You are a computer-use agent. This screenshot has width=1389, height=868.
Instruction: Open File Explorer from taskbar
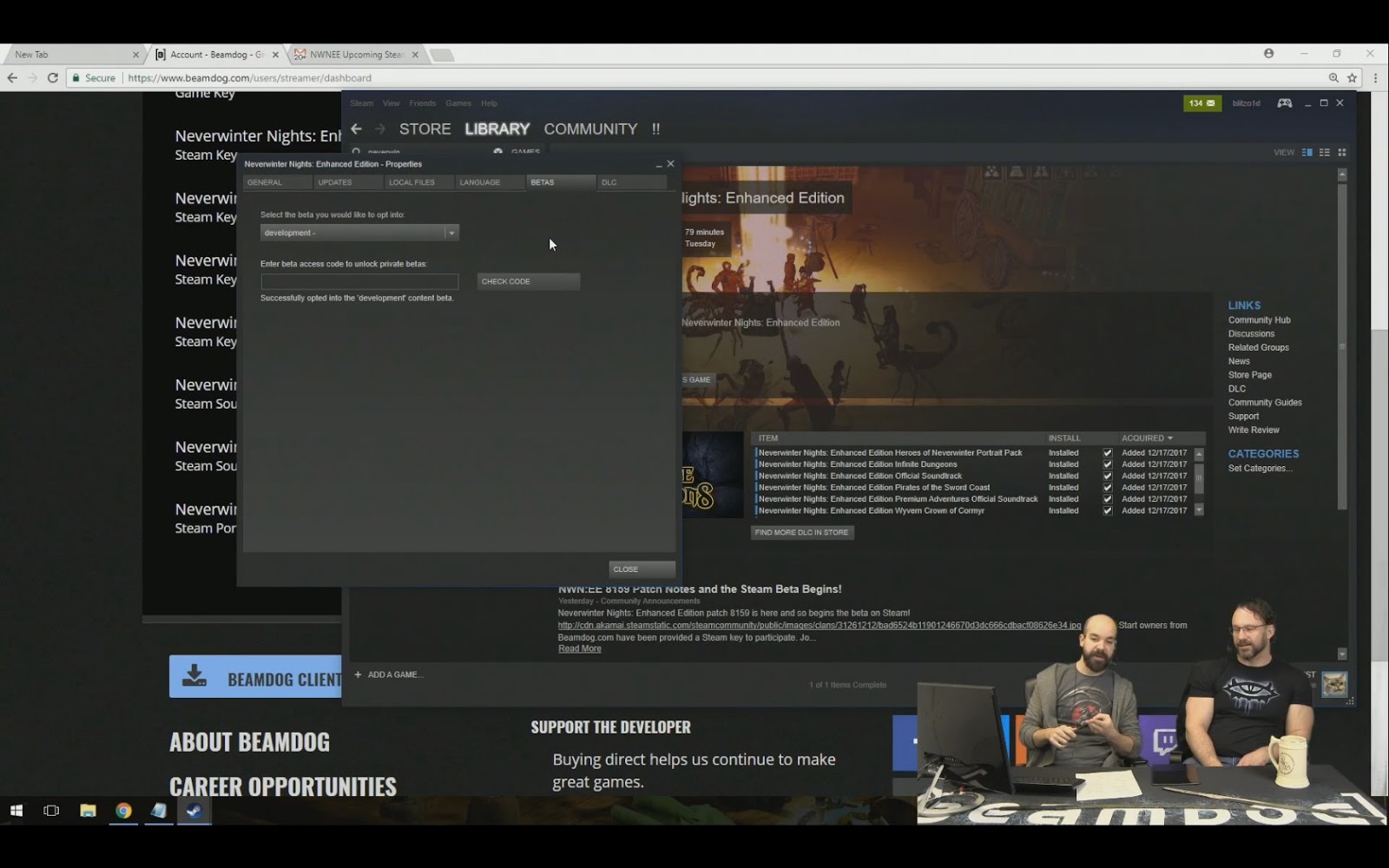pyautogui.click(x=88, y=811)
